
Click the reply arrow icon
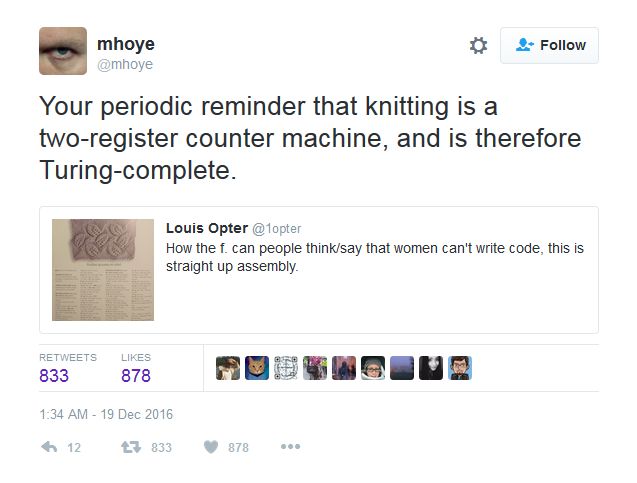click(x=51, y=447)
